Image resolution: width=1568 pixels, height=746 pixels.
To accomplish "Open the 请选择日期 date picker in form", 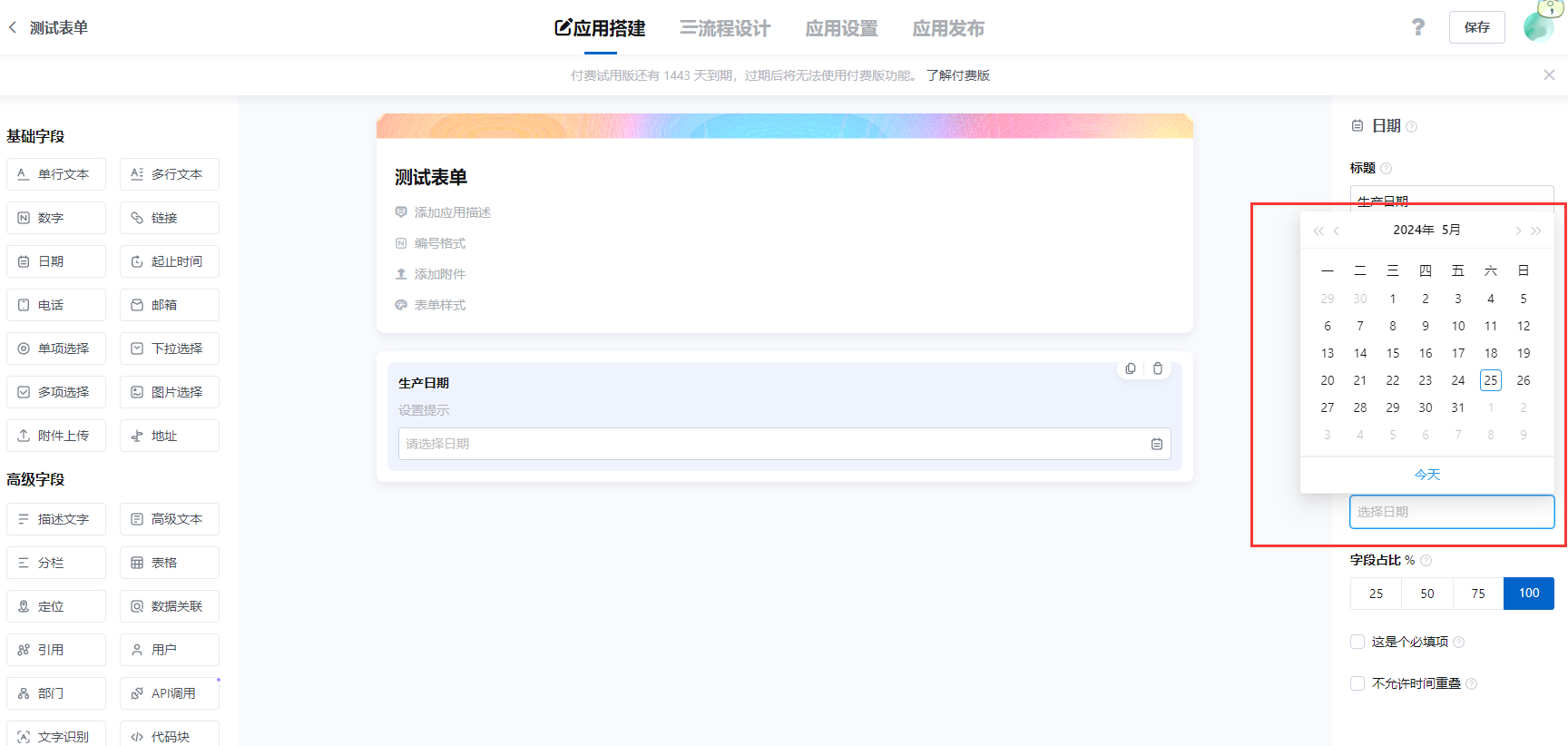I will tap(784, 444).
